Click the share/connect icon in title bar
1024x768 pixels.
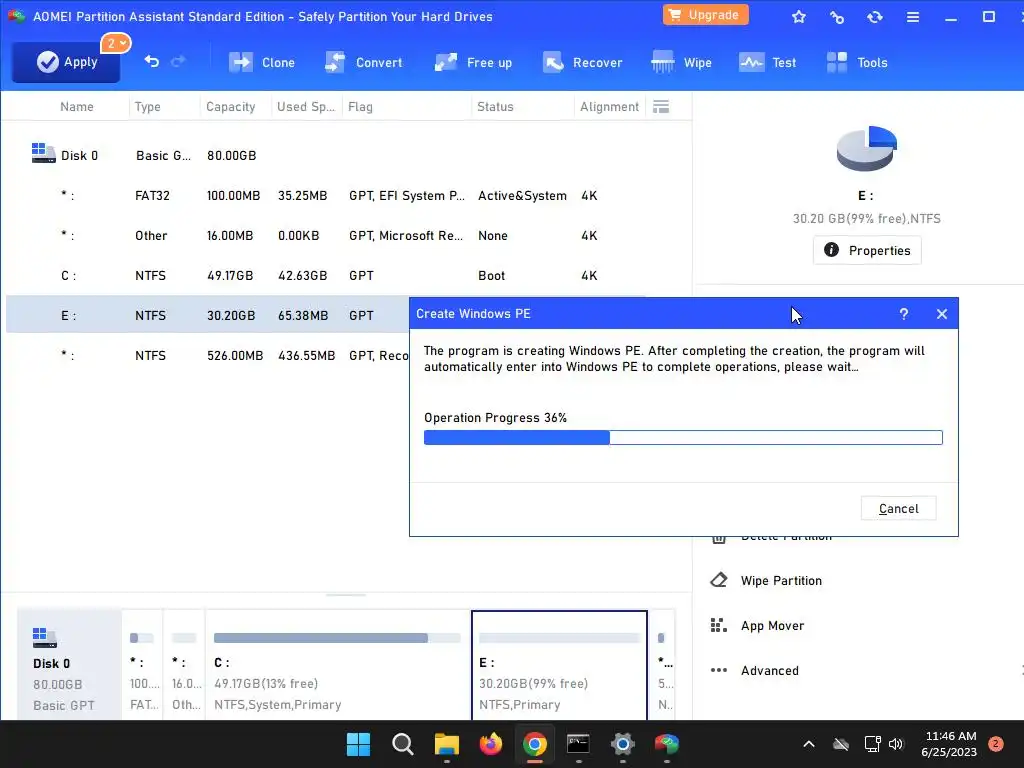tap(837, 17)
